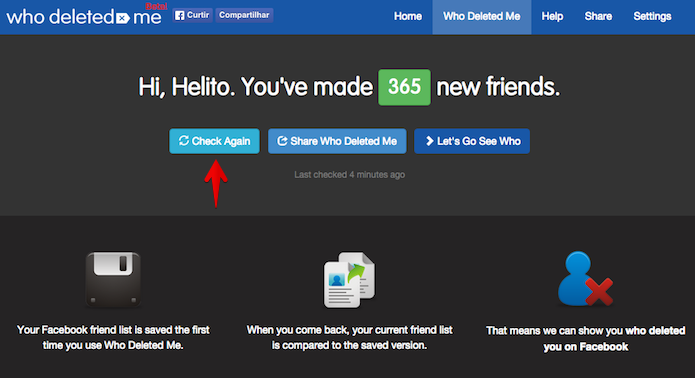Open the Help menu item
Screen dimensions: 695x378
(x=552, y=16)
